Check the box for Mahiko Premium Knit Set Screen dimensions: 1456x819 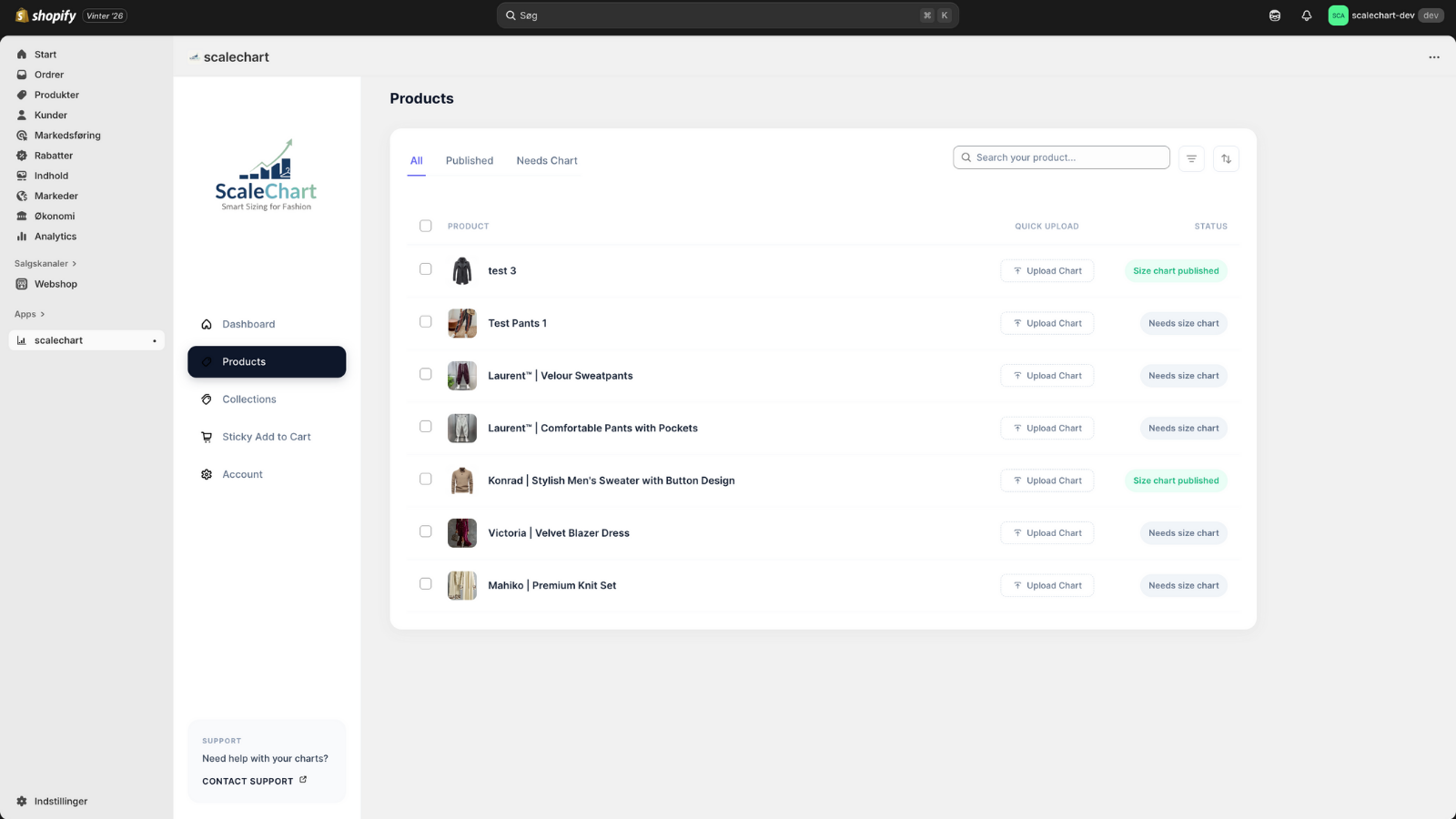[x=426, y=584]
